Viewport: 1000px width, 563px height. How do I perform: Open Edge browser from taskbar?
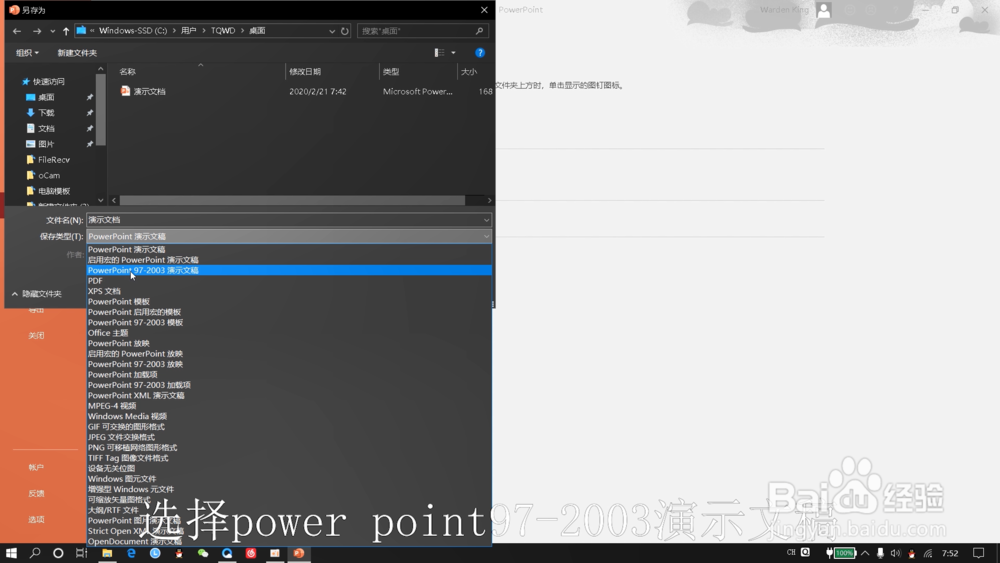[x=131, y=553]
